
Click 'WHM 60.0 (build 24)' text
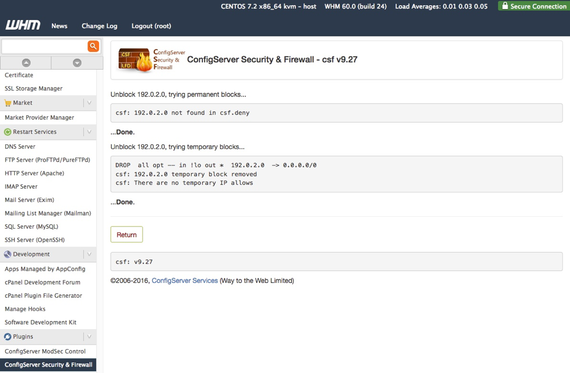(x=355, y=6)
